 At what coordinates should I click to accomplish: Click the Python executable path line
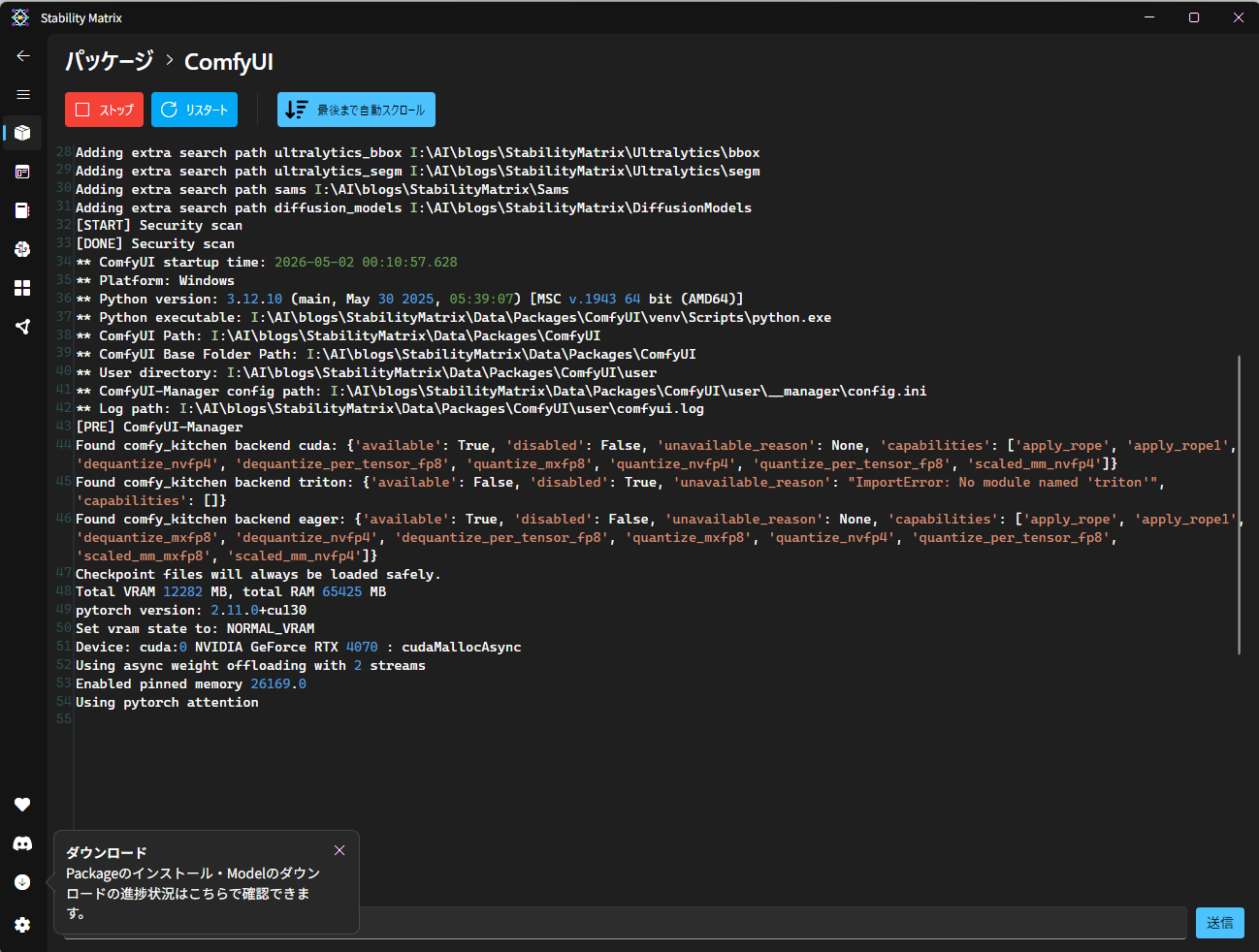point(453,317)
